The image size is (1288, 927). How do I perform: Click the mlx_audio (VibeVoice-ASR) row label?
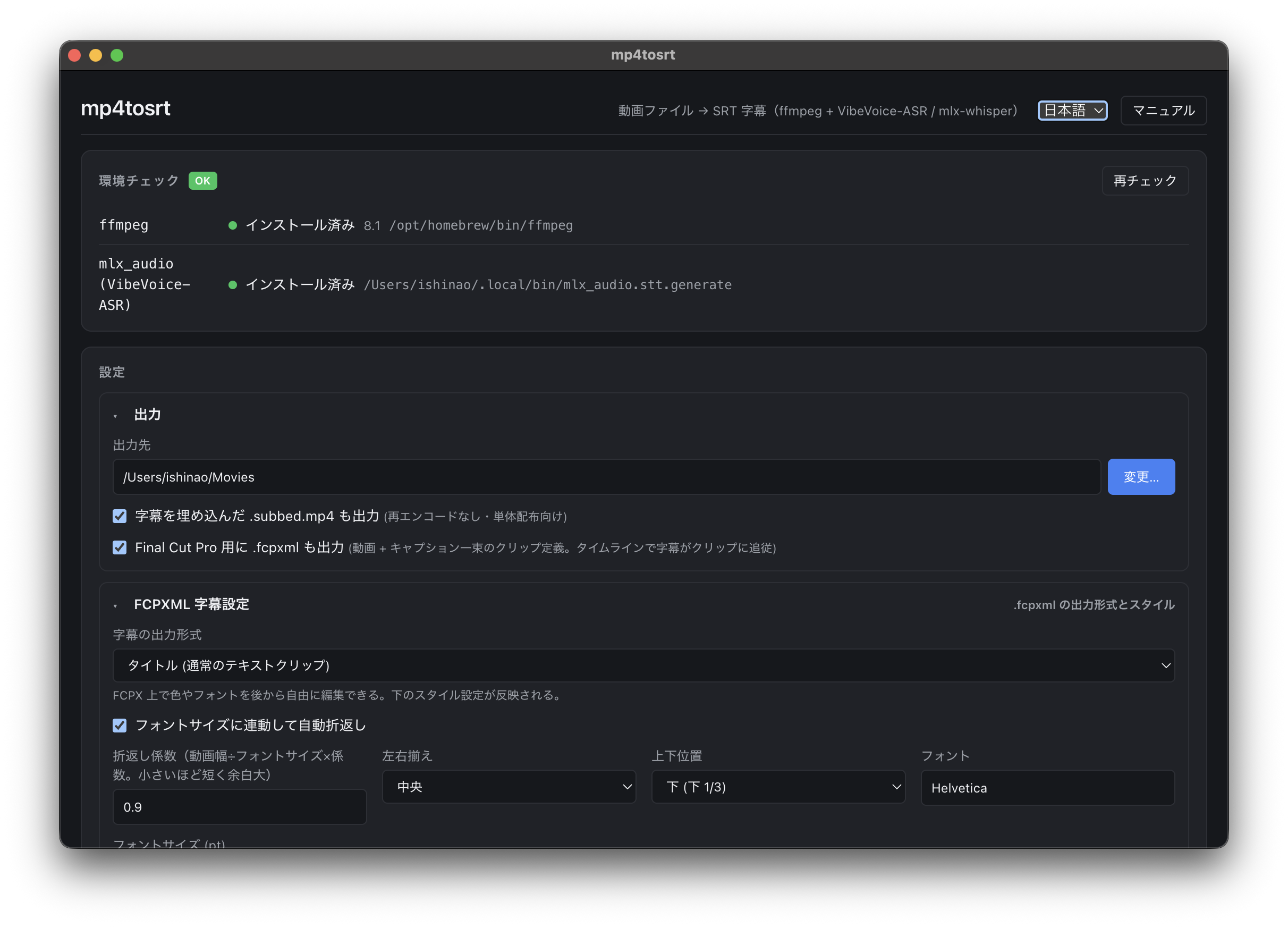coord(144,284)
